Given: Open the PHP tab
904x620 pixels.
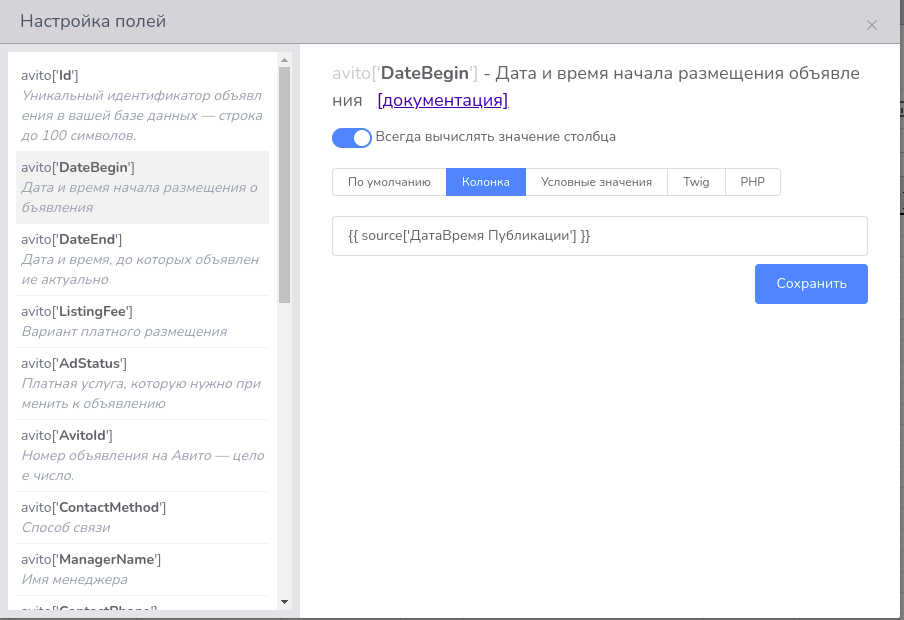Looking at the screenshot, I should point(752,182).
